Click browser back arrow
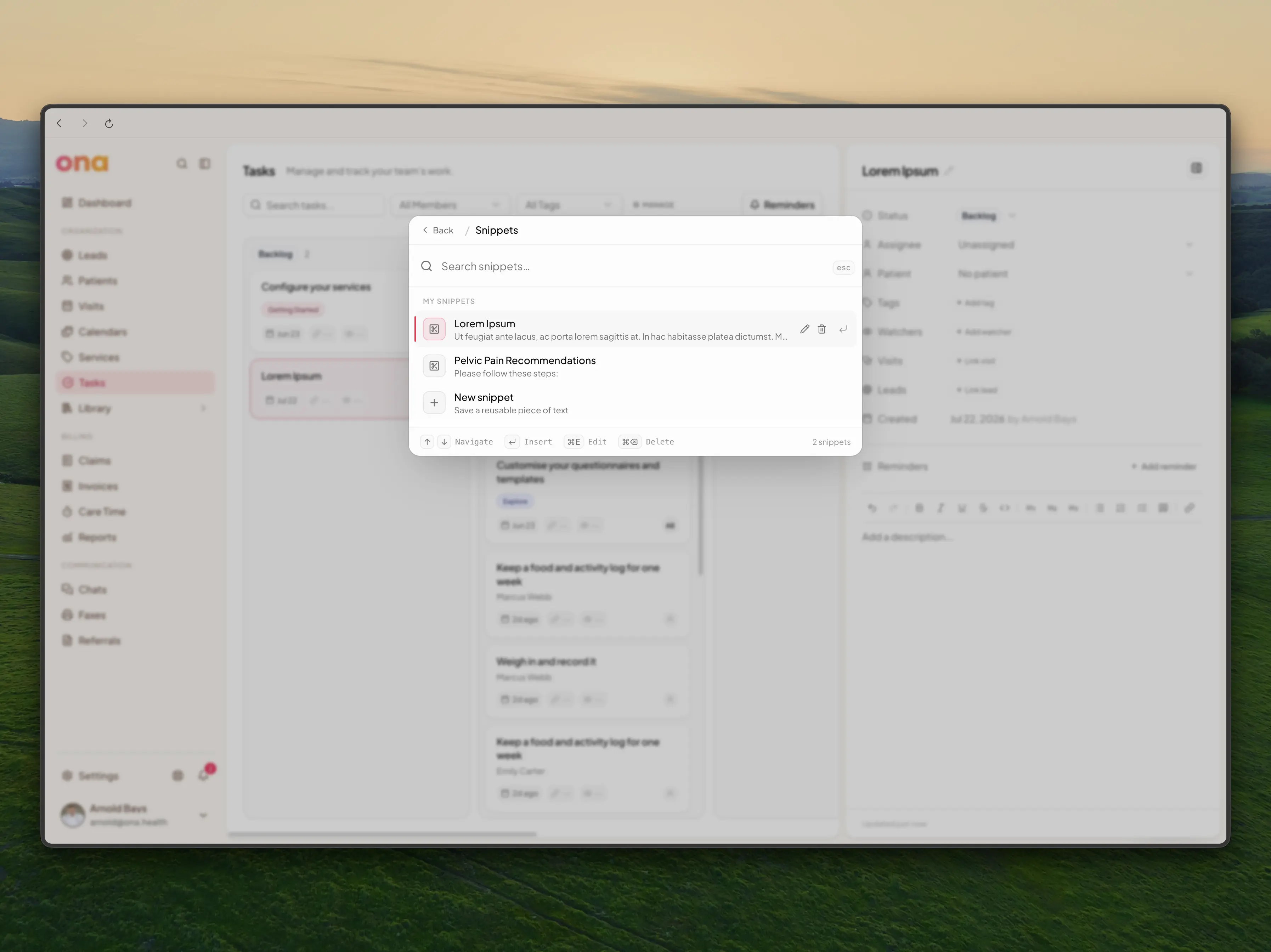 click(x=59, y=124)
